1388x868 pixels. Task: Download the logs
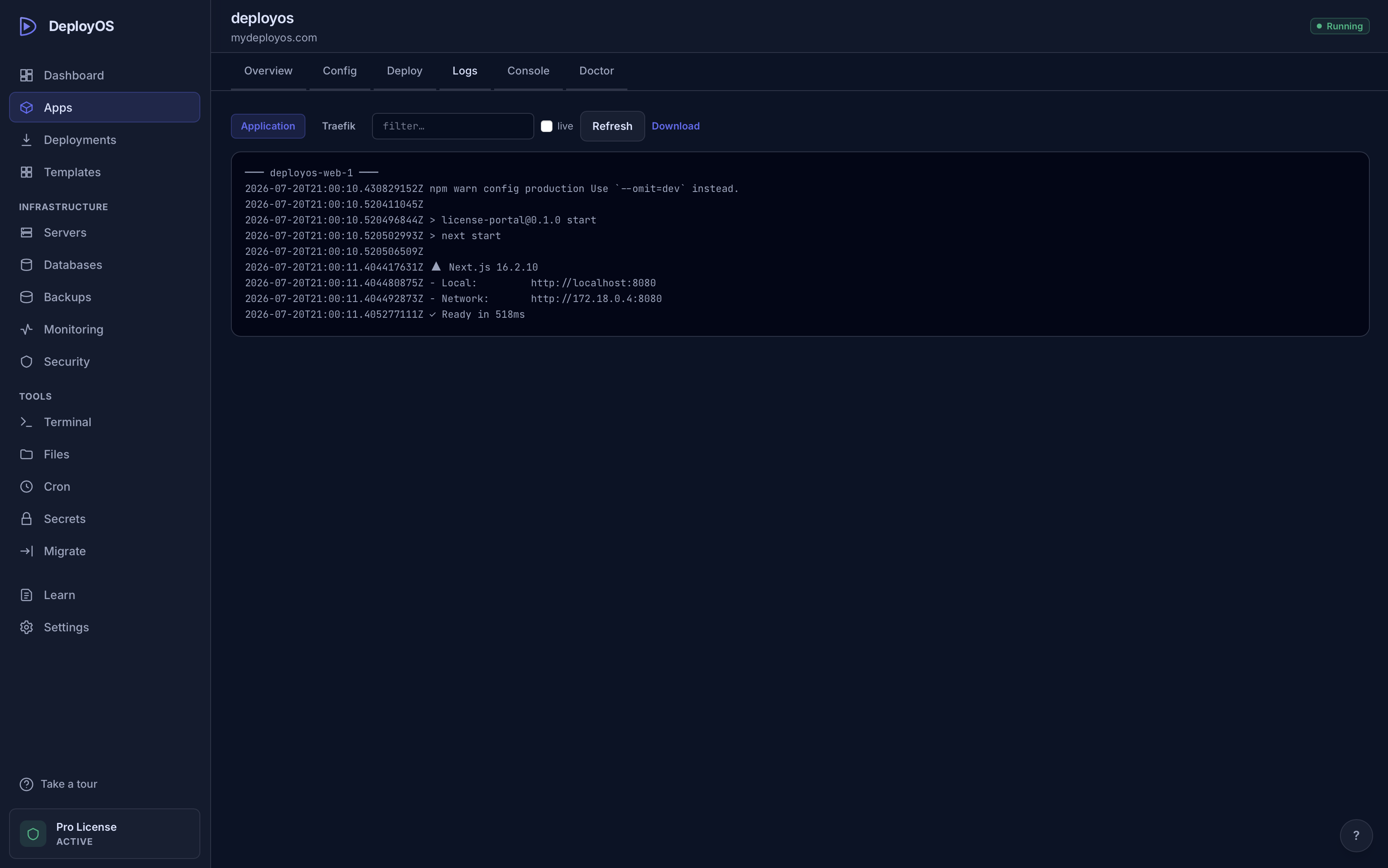click(675, 126)
